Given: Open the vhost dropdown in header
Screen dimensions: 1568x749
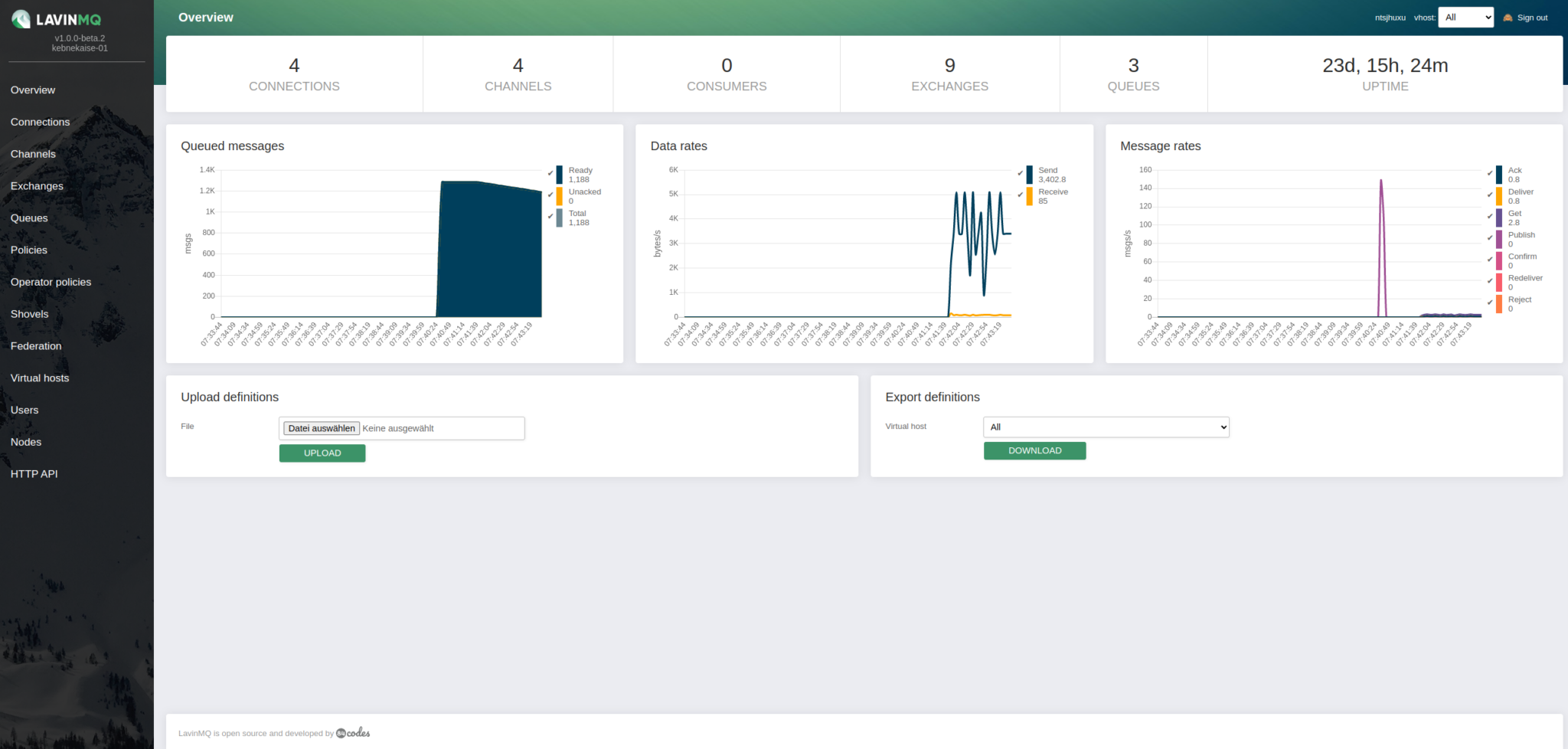Looking at the screenshot, I should tap(1466, 18).
